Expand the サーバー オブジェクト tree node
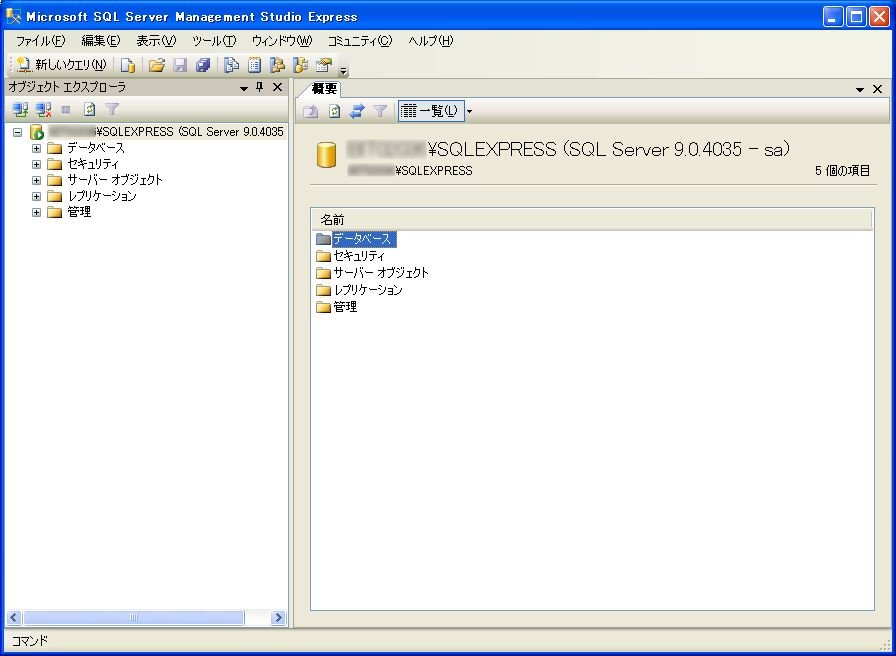This screenshot has width=896, height=656. pos(37,181)
